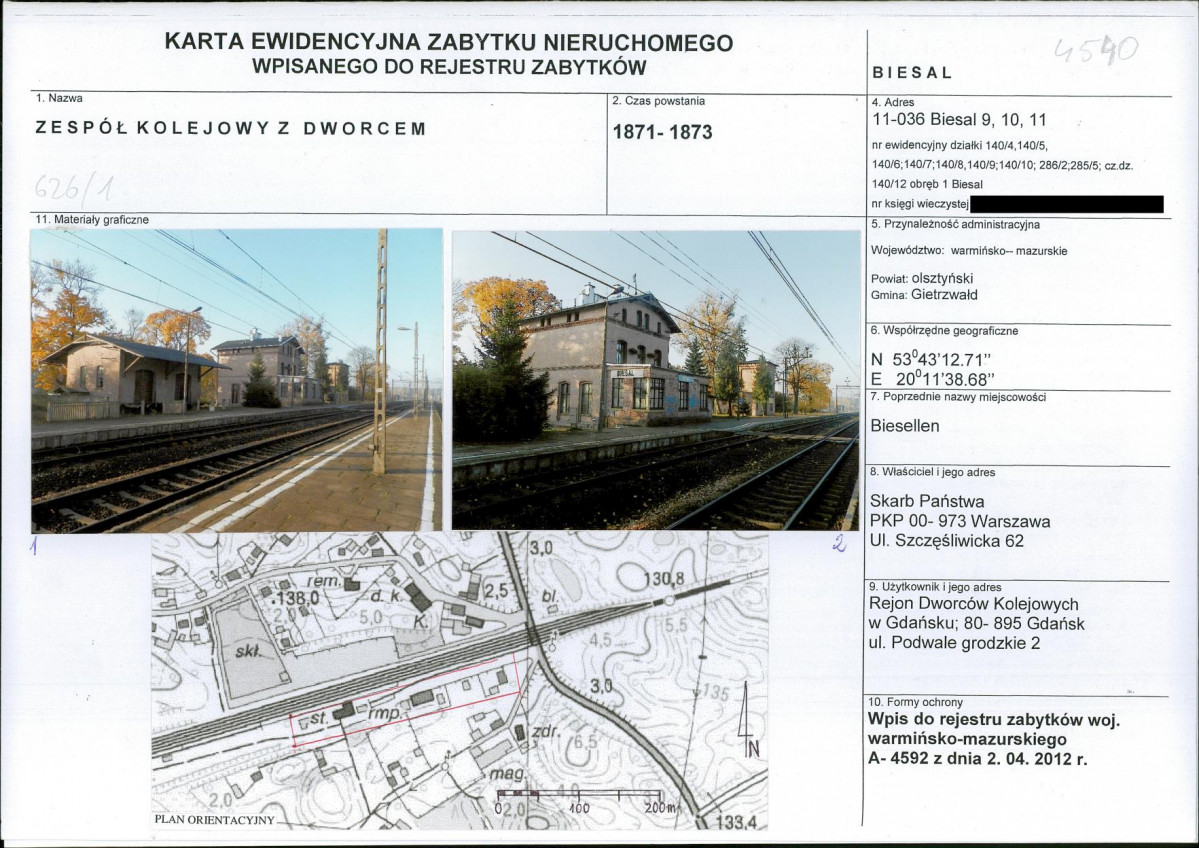Click the label '6. Współrzędne geograficzne'
1199x848 pixels.
[944, 331]
